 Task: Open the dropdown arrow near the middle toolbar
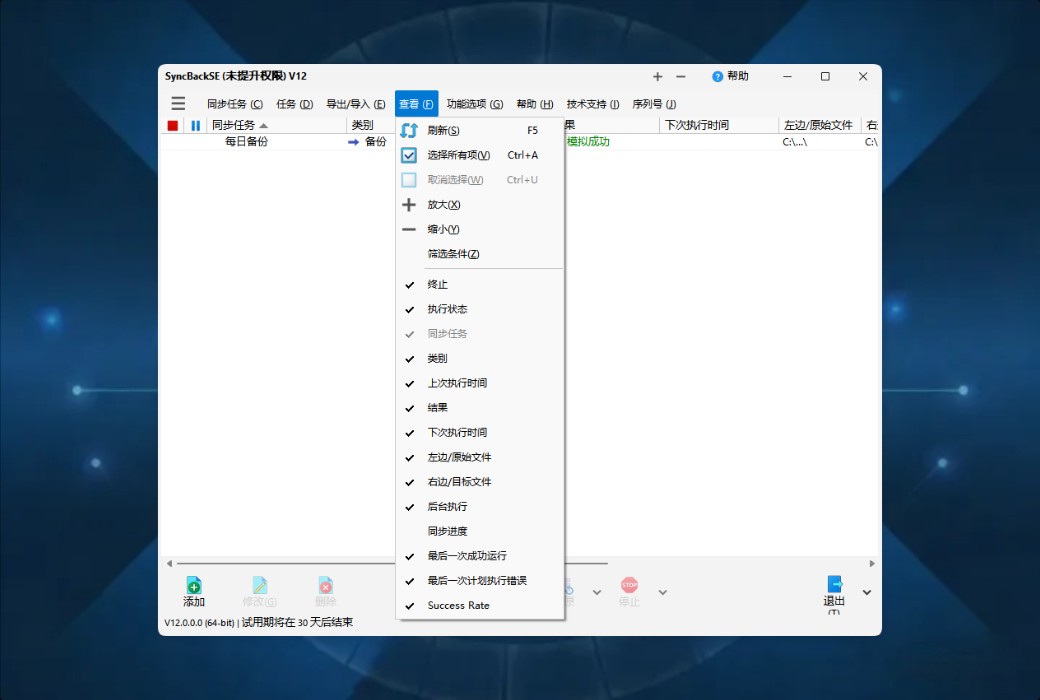pyautogui.click(x=595, y=591)
